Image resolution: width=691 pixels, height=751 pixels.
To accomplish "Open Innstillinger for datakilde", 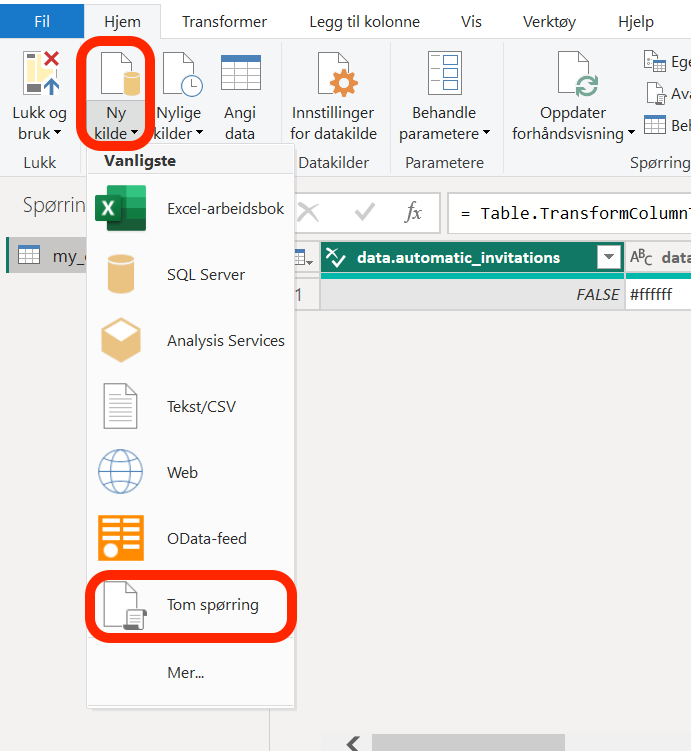I will pos(333,96).
